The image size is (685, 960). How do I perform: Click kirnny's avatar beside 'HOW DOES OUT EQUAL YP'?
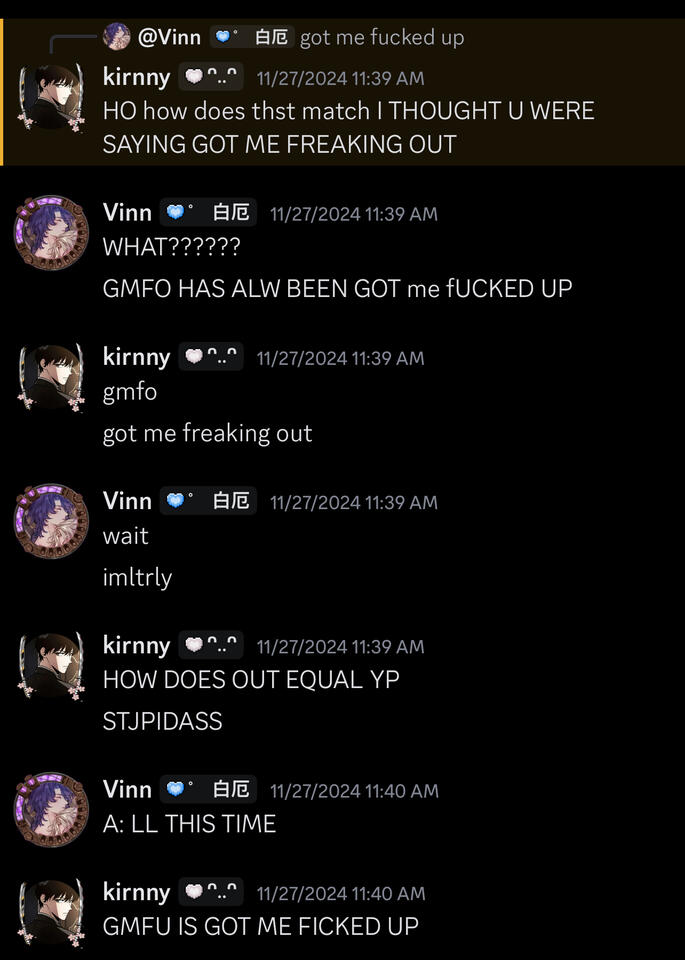(51, 666)
